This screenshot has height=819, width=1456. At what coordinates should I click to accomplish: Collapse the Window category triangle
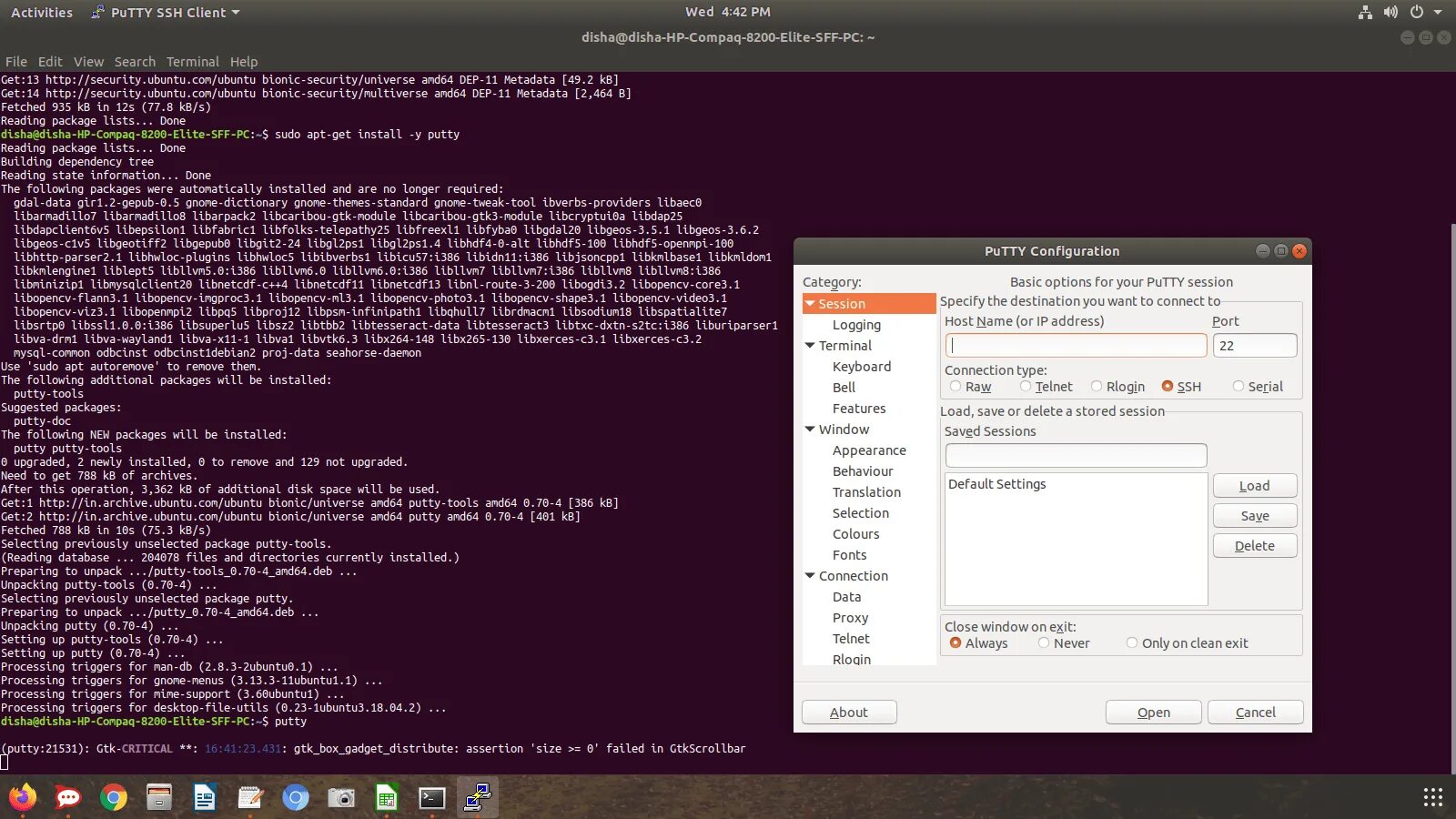coord(810,430)
